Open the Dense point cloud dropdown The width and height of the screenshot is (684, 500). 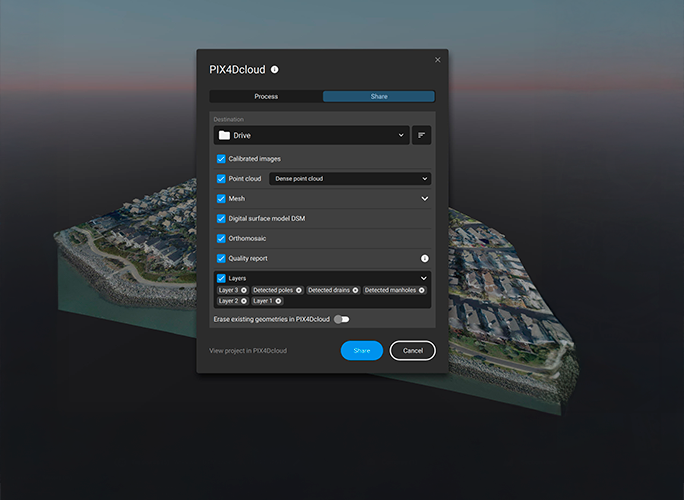(350, 178)
